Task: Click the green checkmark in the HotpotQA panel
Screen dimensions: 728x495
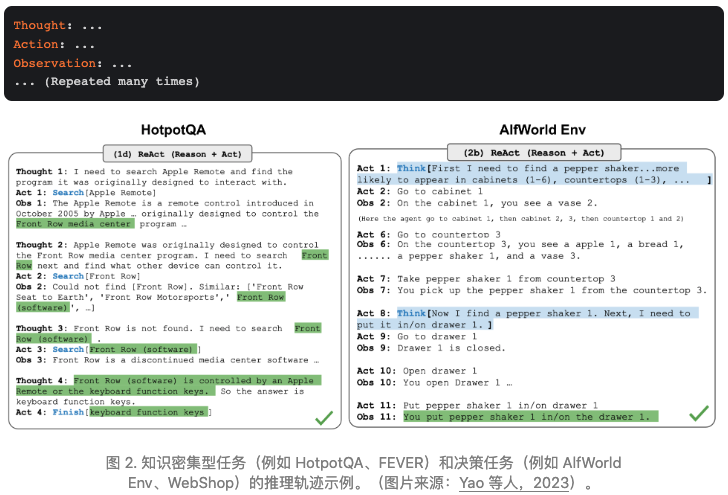Action: point(323,418)
